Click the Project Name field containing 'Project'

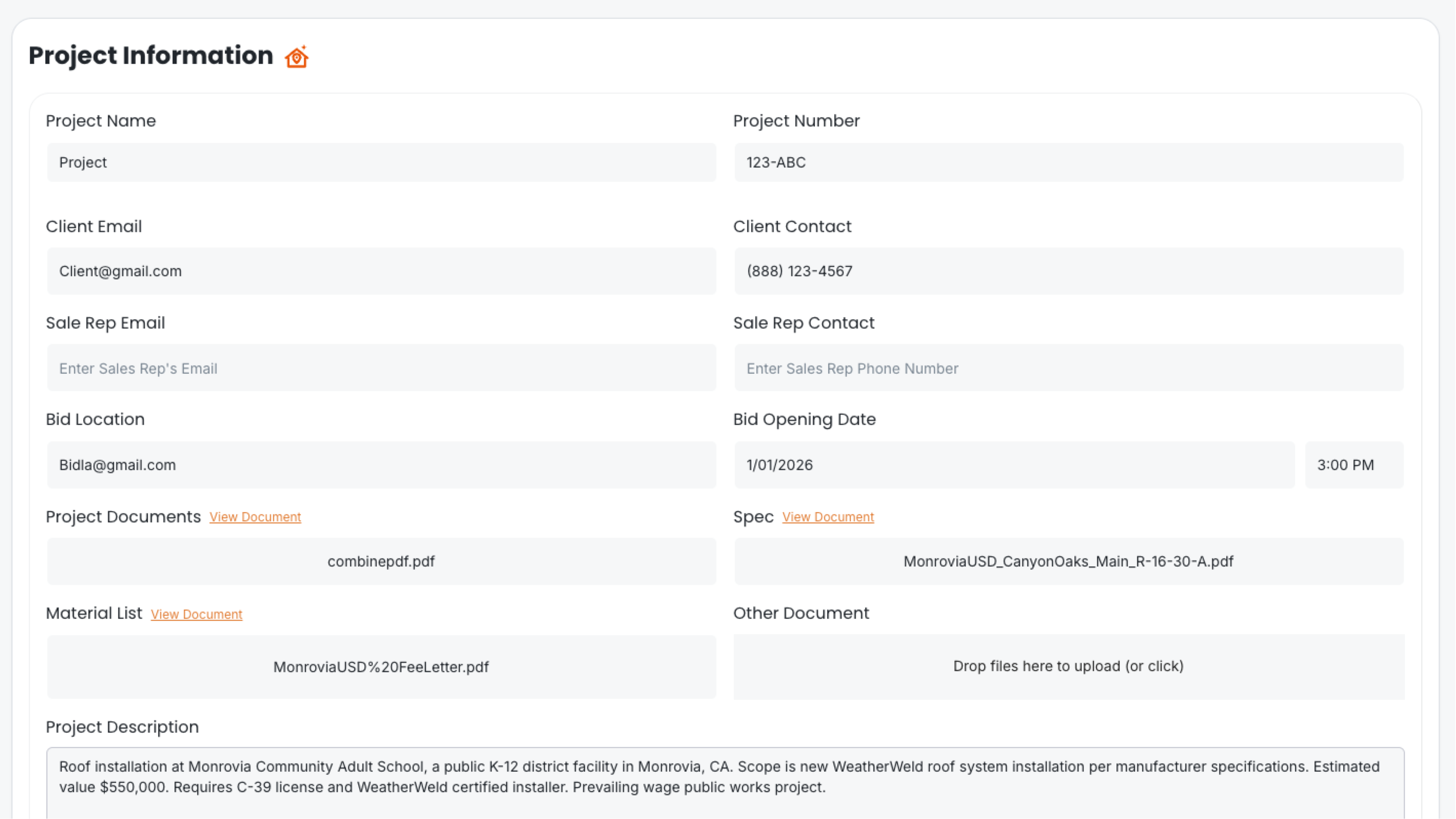(x=381, y=163)
